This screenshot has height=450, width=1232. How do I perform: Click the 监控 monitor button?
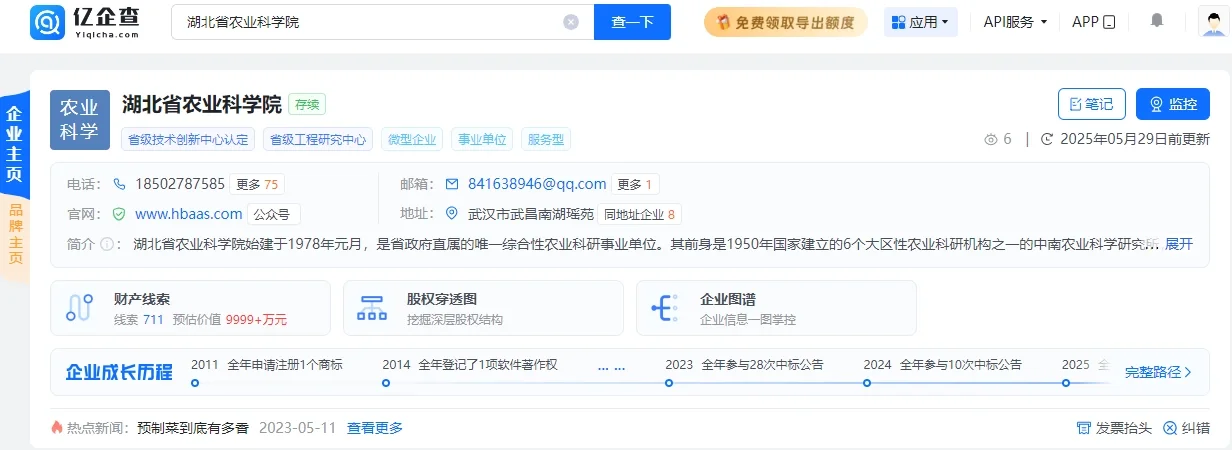[x=1172, y=104]
